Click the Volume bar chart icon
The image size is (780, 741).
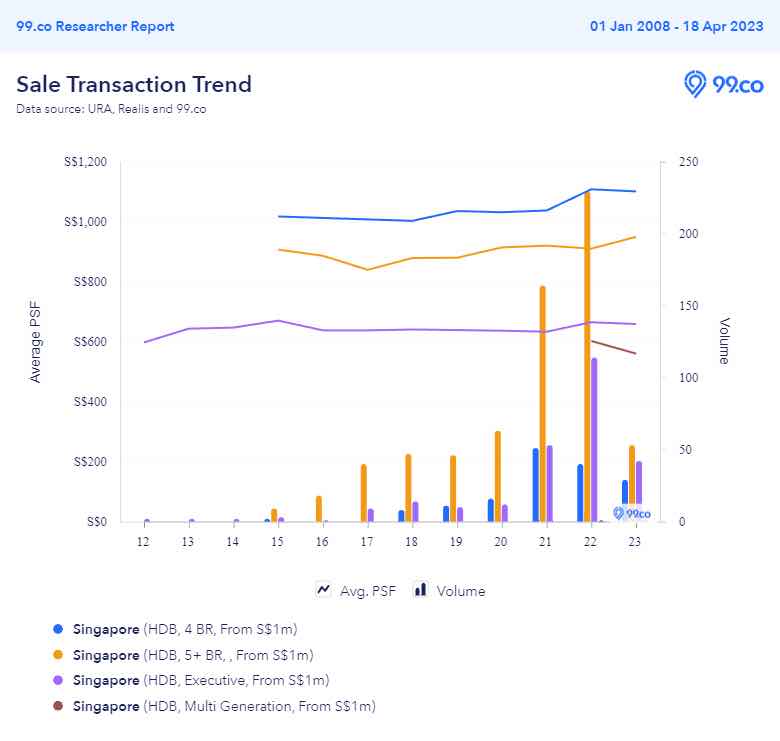tap(421, 590)
